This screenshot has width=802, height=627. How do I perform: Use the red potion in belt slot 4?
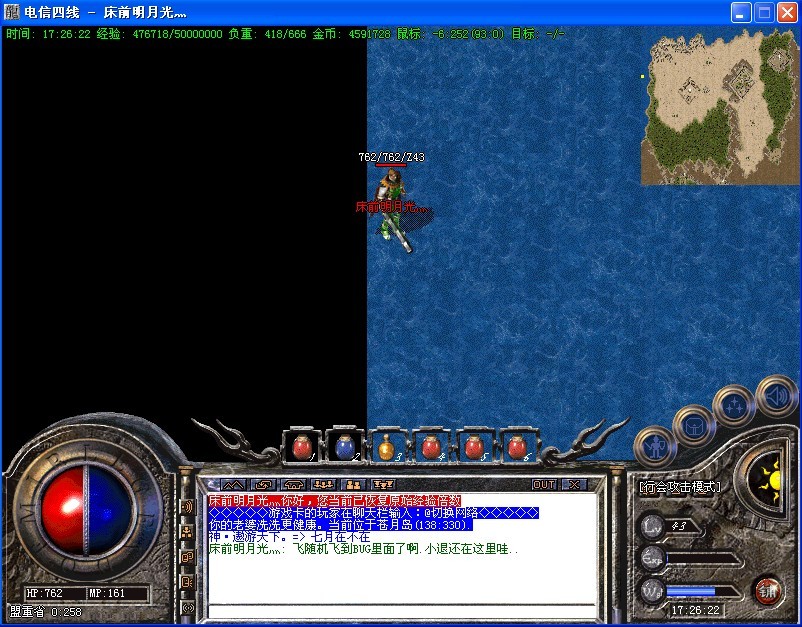click(x=431, y=448)
